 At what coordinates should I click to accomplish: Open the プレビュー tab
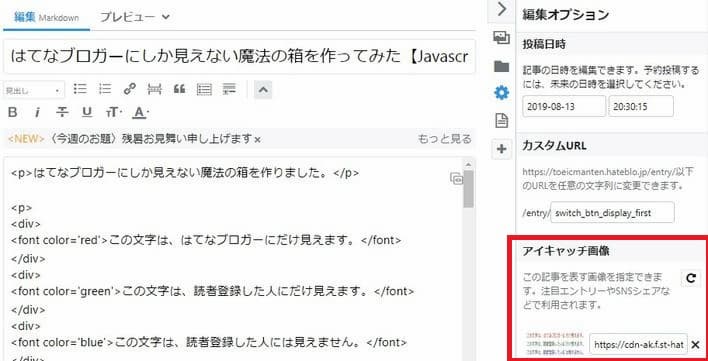(x=128, y=17)
